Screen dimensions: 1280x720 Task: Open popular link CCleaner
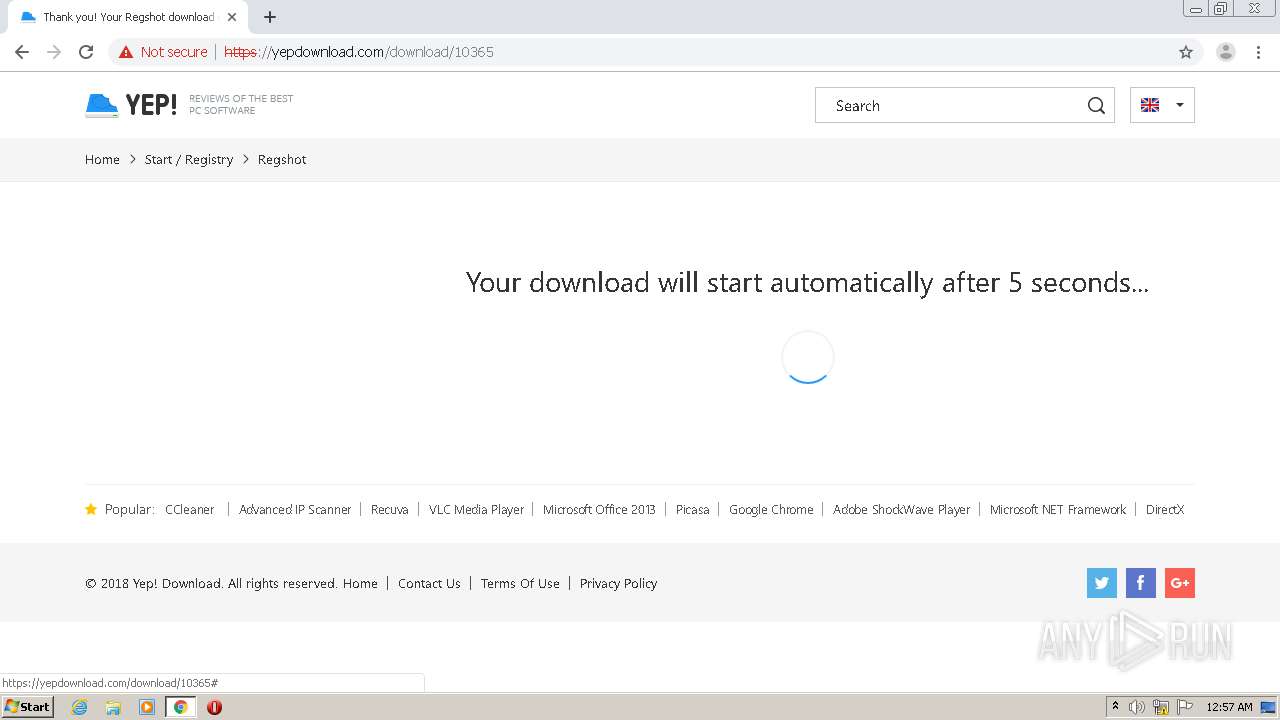(x=190, y=509)
